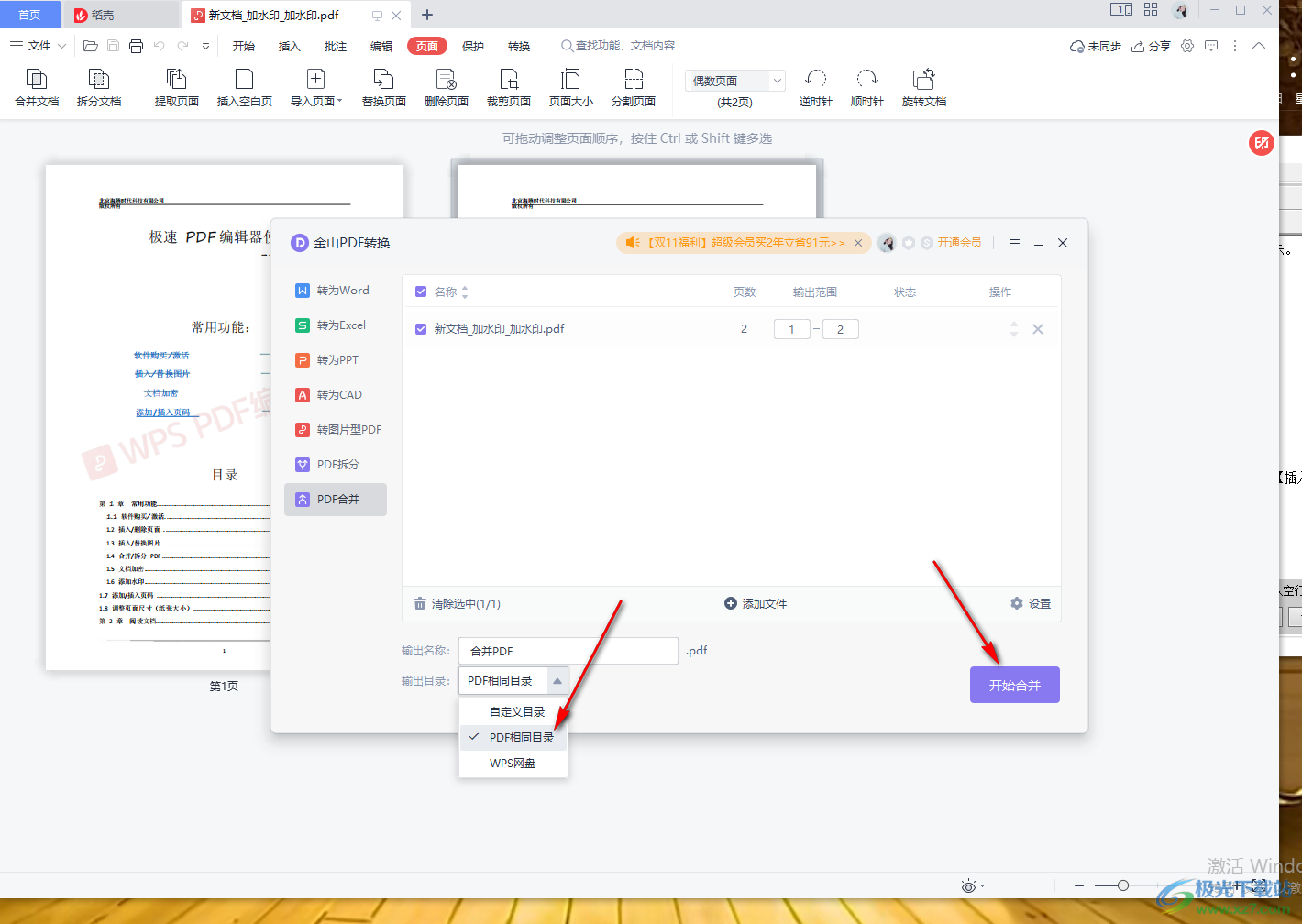Open the dialog hamburger menu icon
Screen dimensions: 1302x924
1014,243
